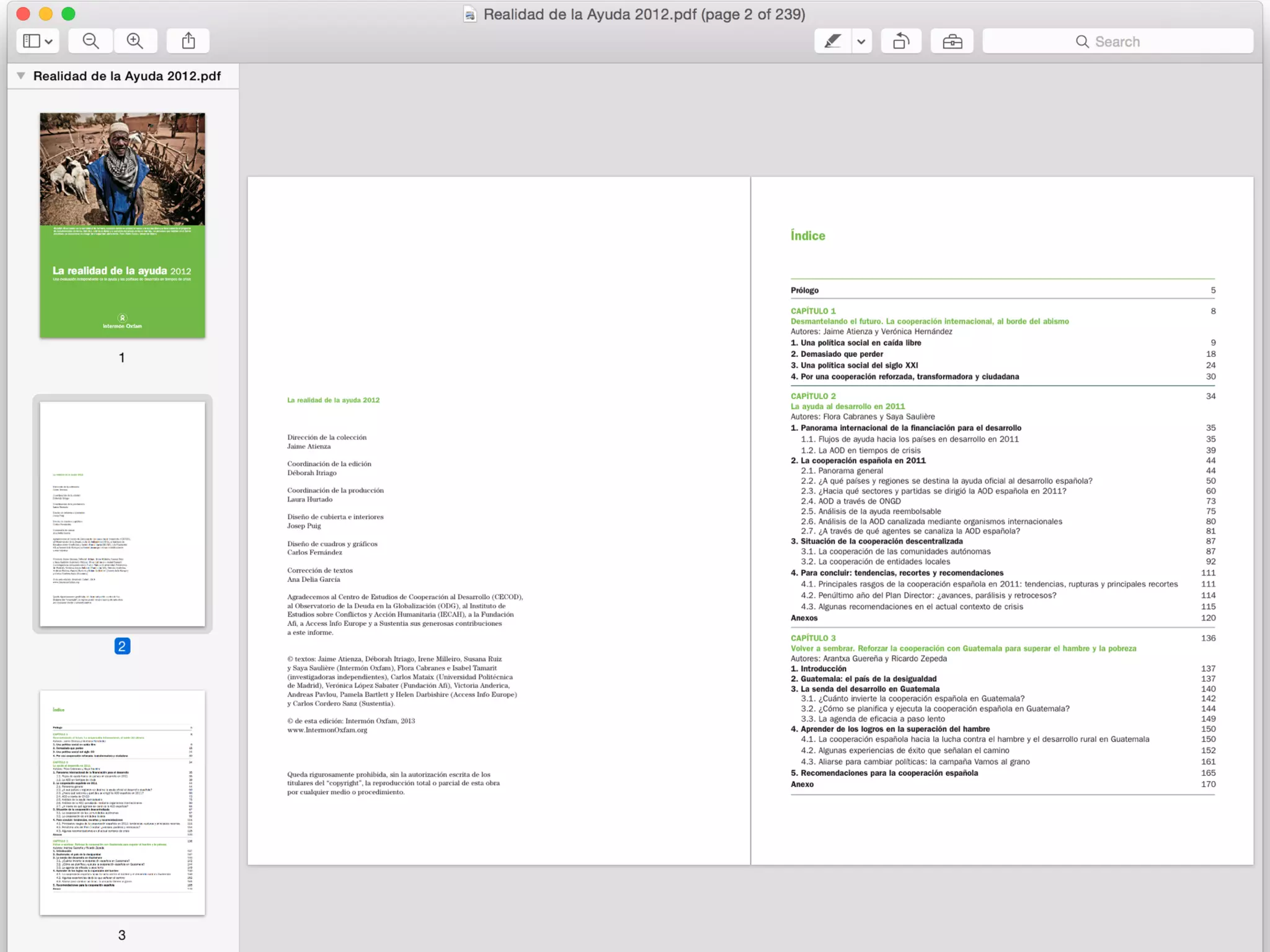
Task: Expand the highlight color dropdown arrow
Action: [861, 42]
